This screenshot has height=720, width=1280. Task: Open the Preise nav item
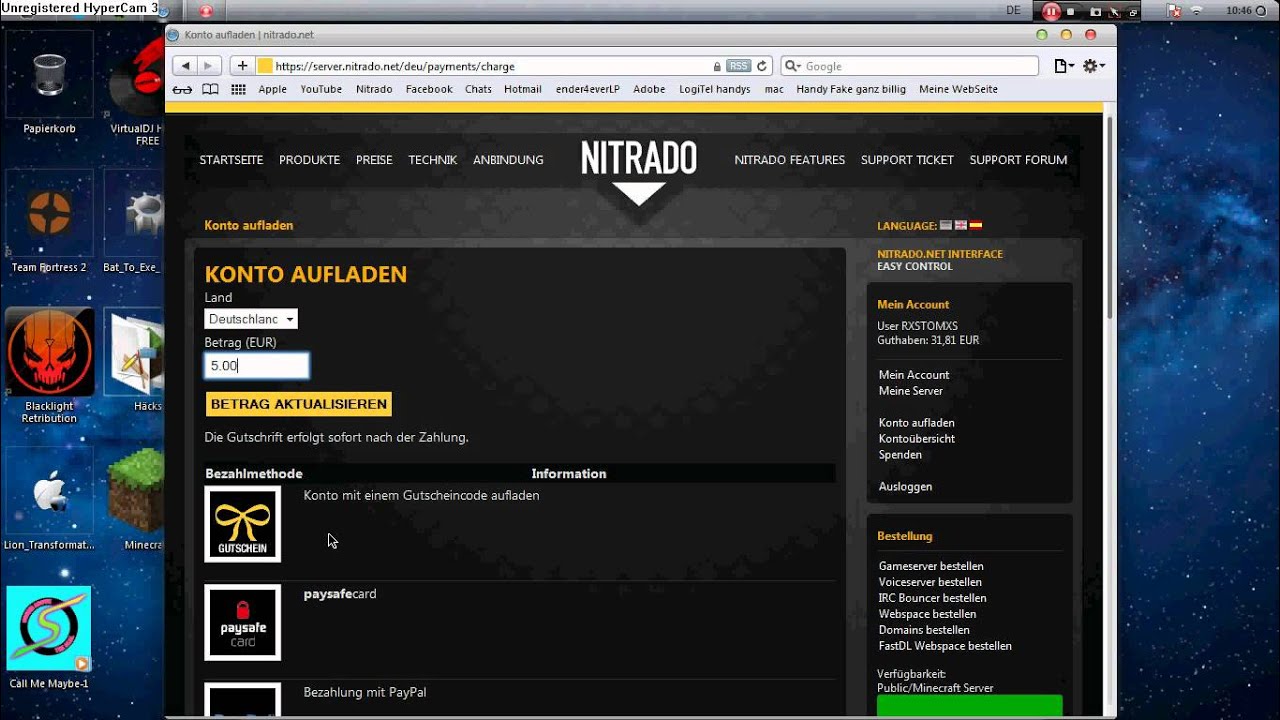[x=374, y=160]
